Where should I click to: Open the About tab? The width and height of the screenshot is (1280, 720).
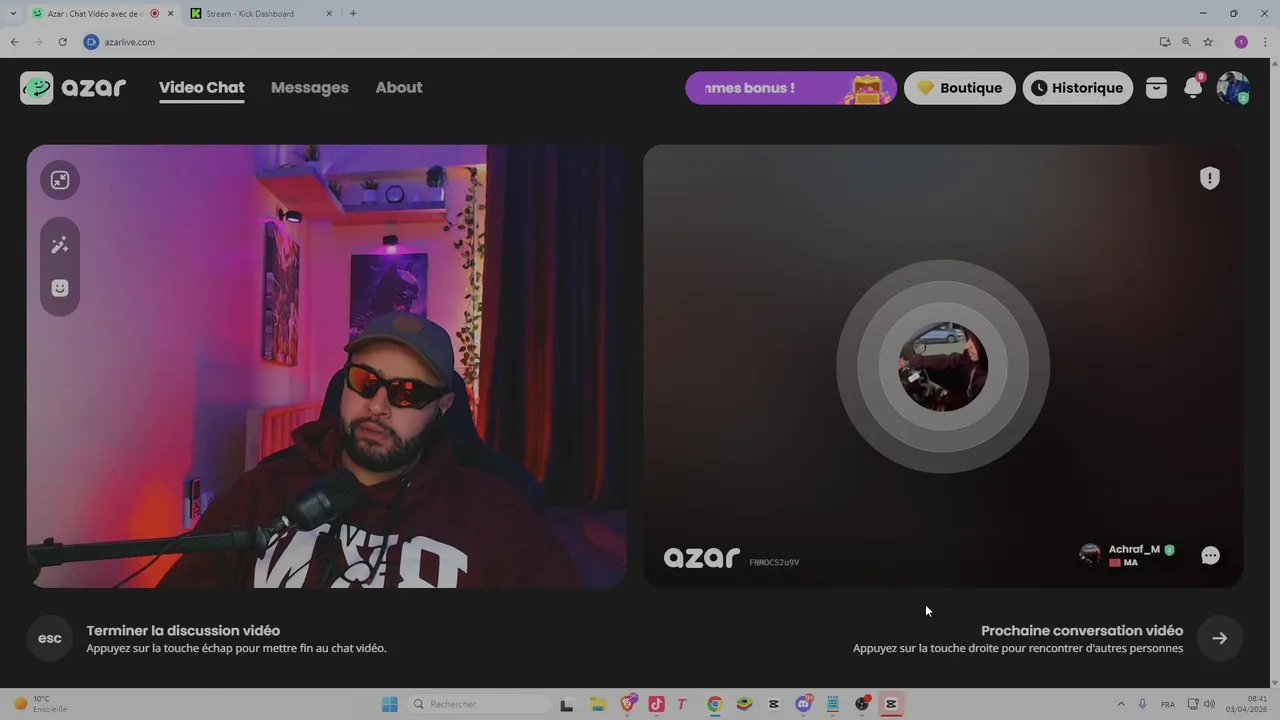coord(399,88)
